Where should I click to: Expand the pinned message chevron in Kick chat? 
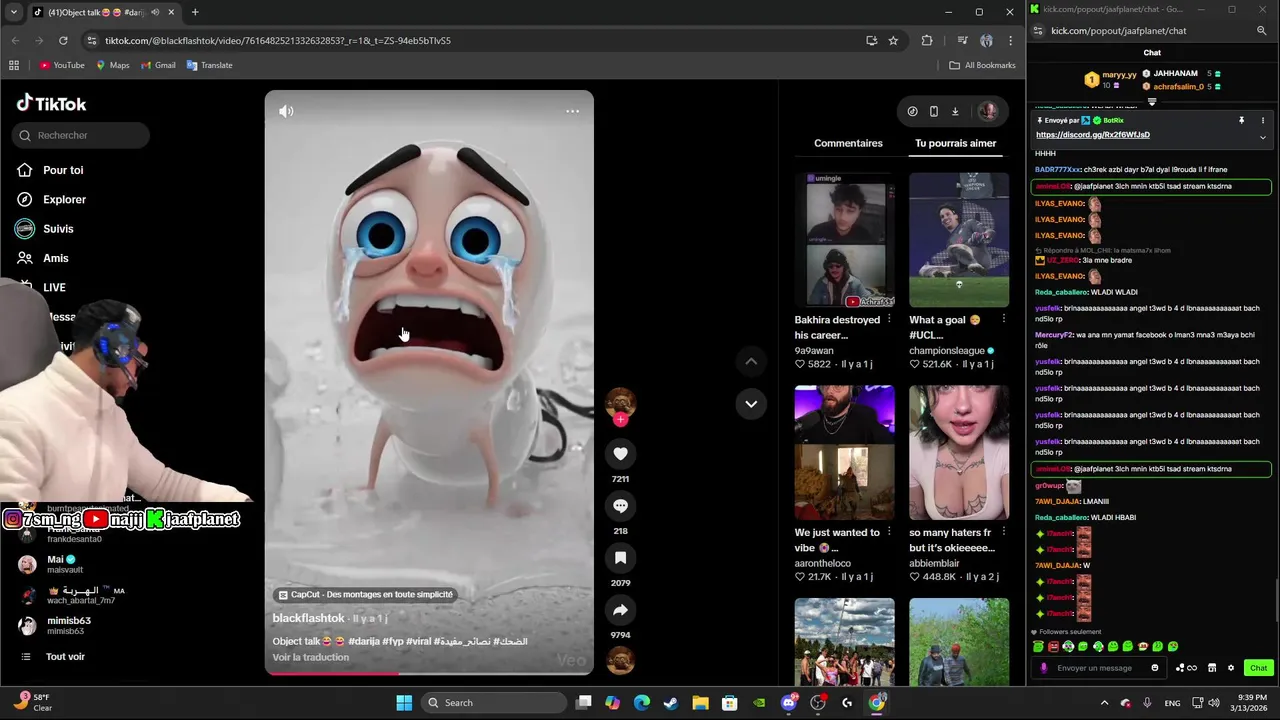click(x=1262, y=137)
